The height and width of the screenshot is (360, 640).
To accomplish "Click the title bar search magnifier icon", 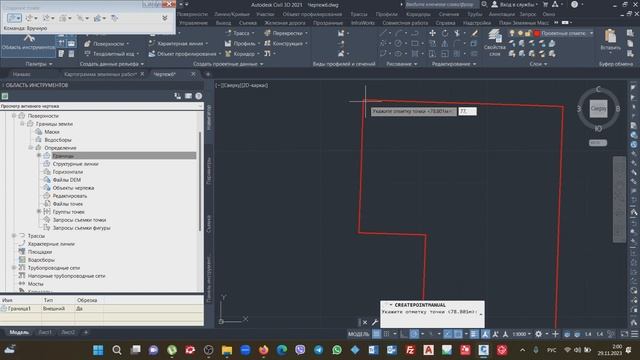I will pyautogui.click(x=484, y=4).
